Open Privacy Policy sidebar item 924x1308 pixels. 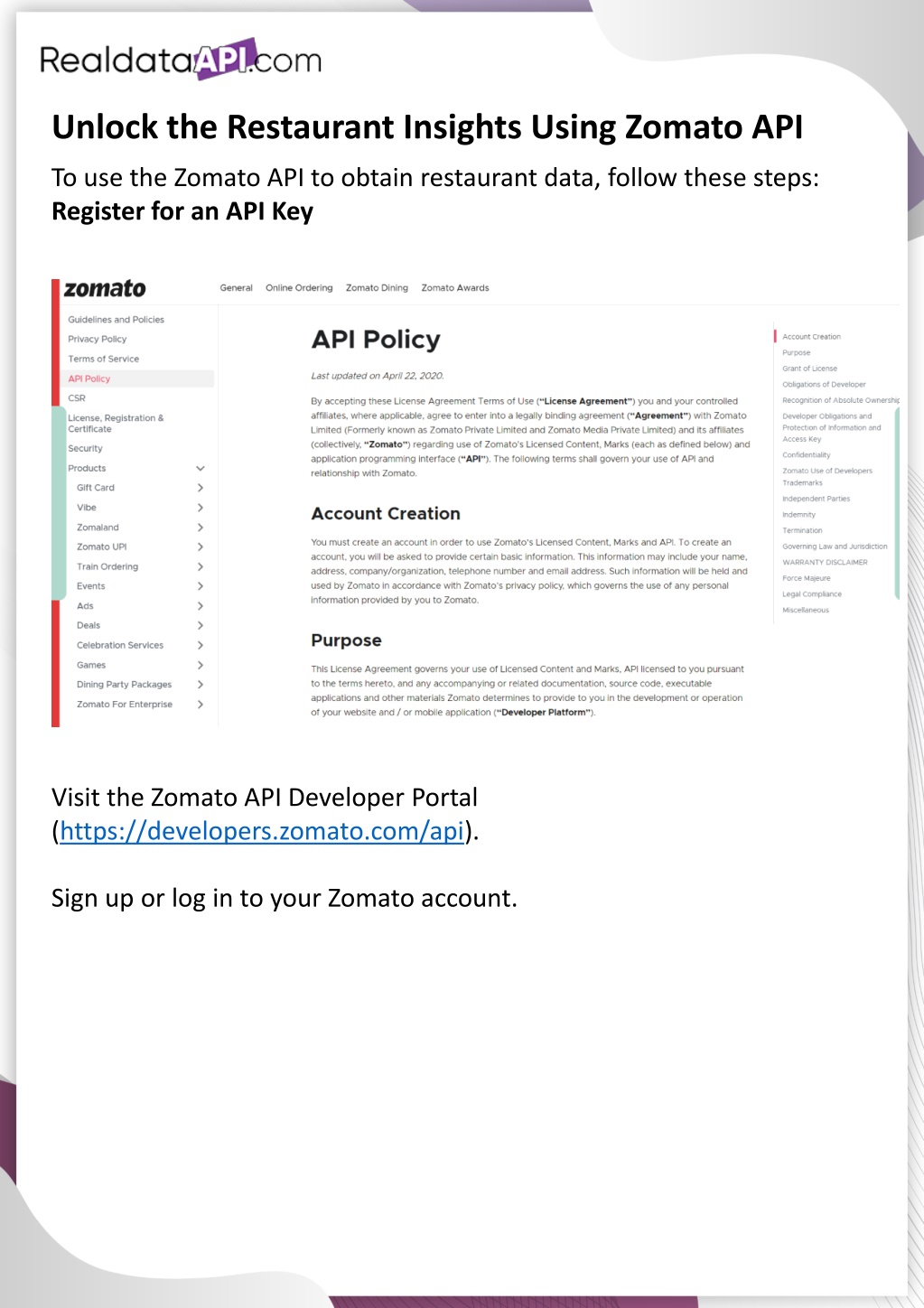(98, 340)
